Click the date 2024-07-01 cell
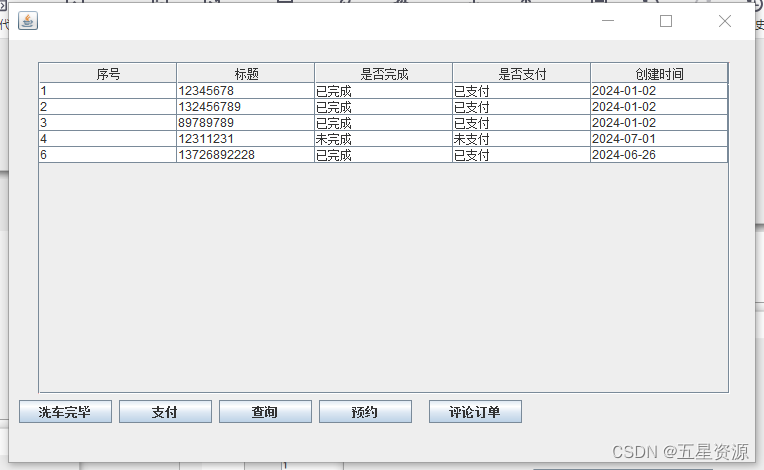The width and height of the screenshot is (764, 470). [659, 139]
